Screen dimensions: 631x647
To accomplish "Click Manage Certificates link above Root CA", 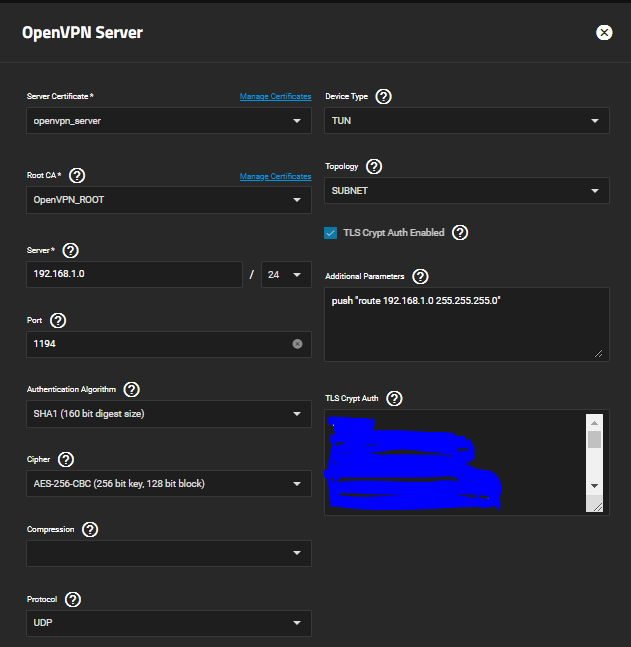I will click(275, 177).
